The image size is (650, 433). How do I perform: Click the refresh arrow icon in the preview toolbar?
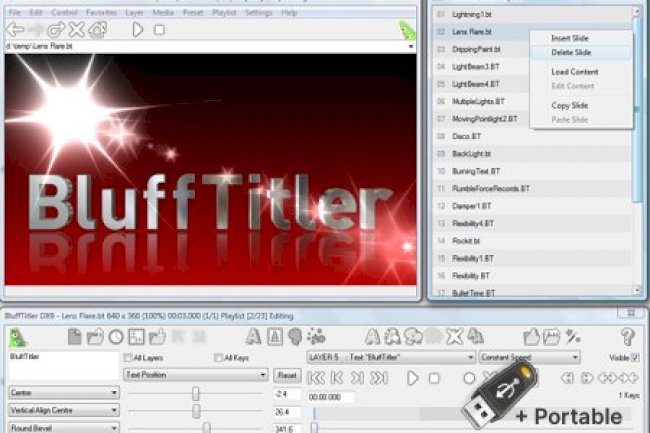[56, 30]
